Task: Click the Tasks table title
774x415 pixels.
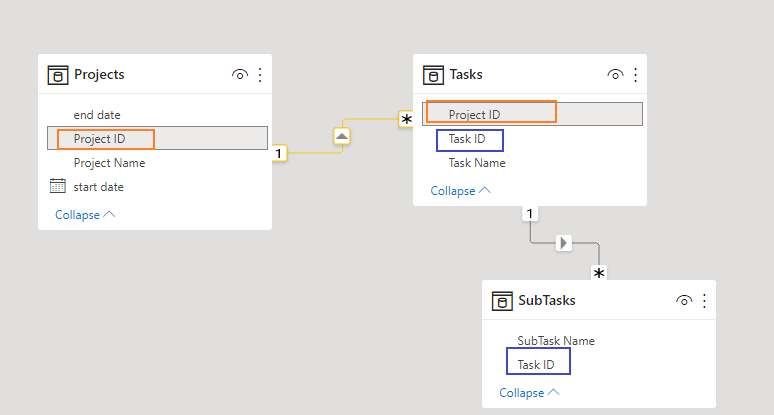Action: 466,75
